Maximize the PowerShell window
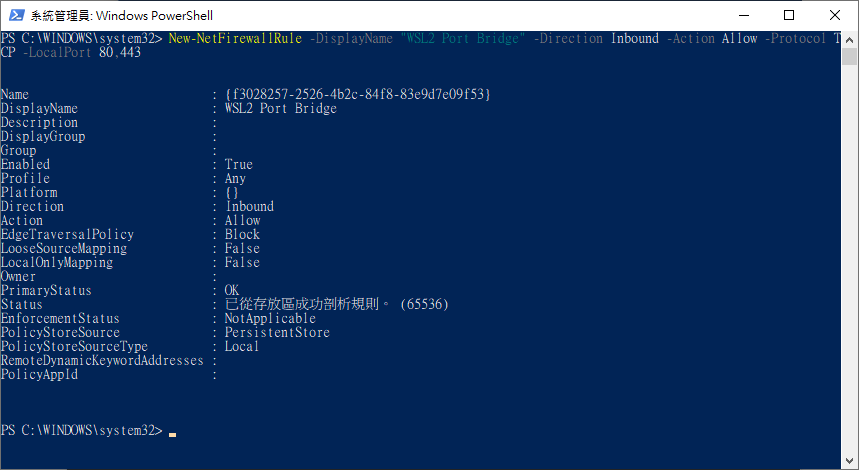Screen dimensions: 859x470 789,15
